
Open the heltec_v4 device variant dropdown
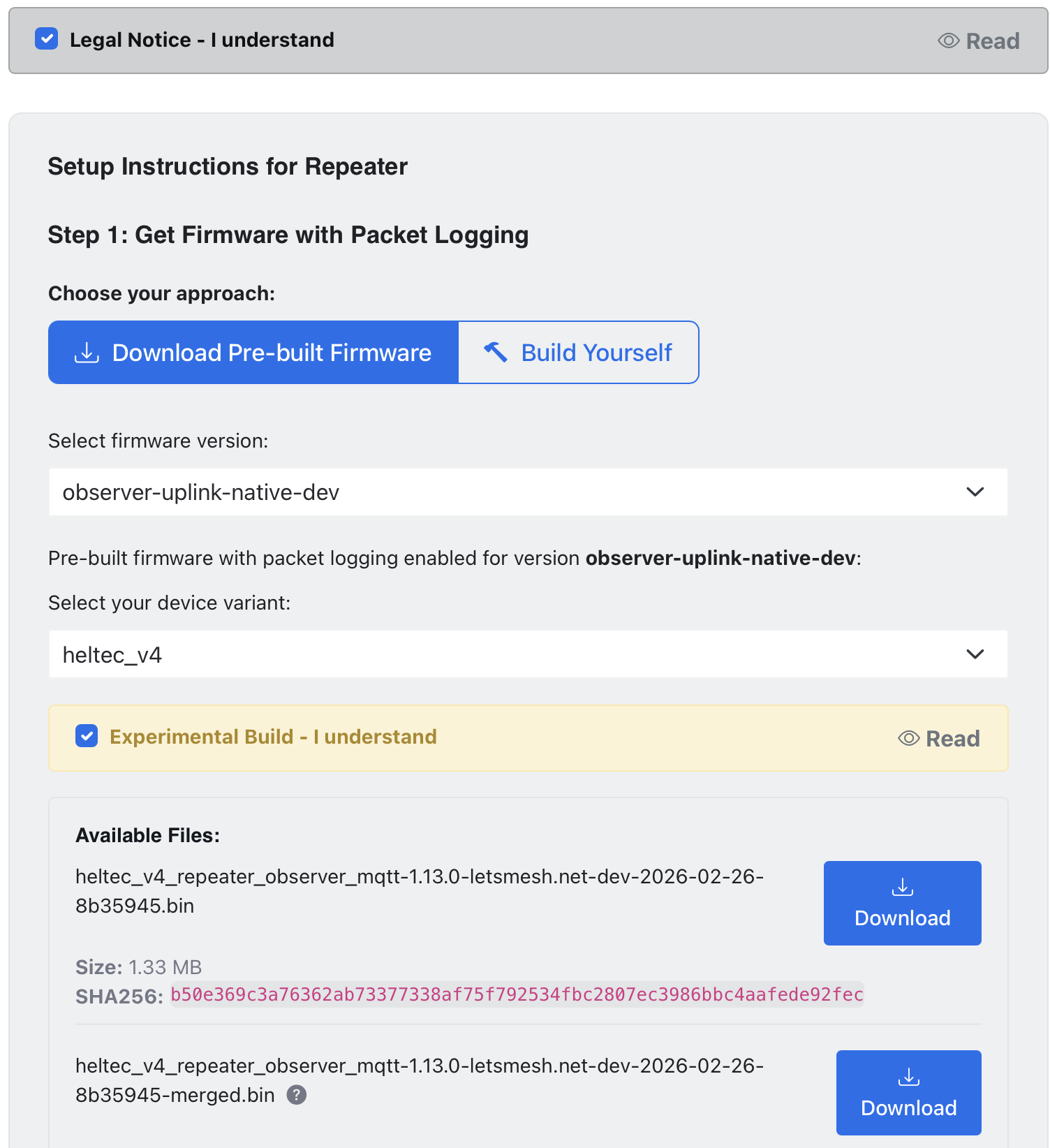pos(528,654)
